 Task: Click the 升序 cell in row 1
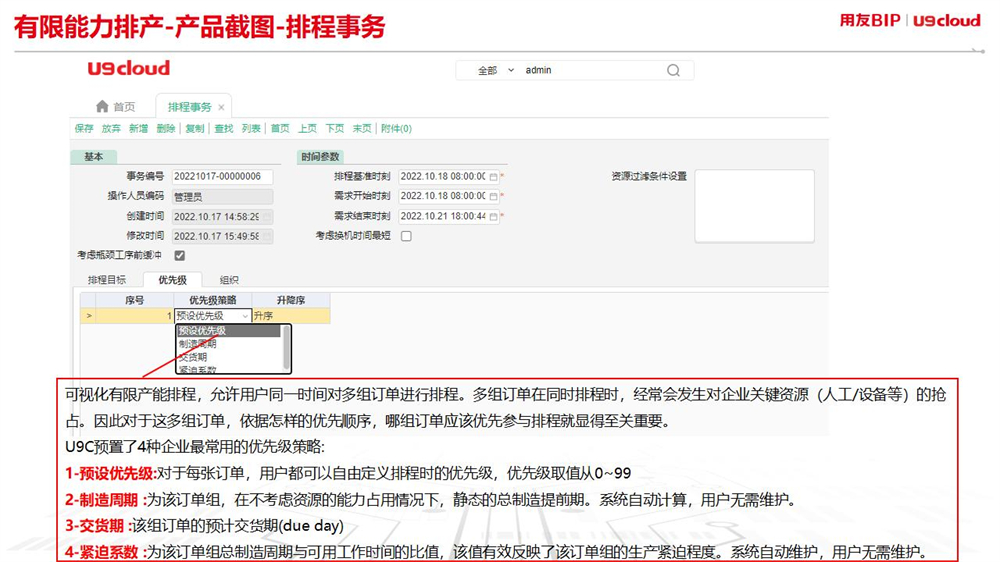click(x=291, y=316)
